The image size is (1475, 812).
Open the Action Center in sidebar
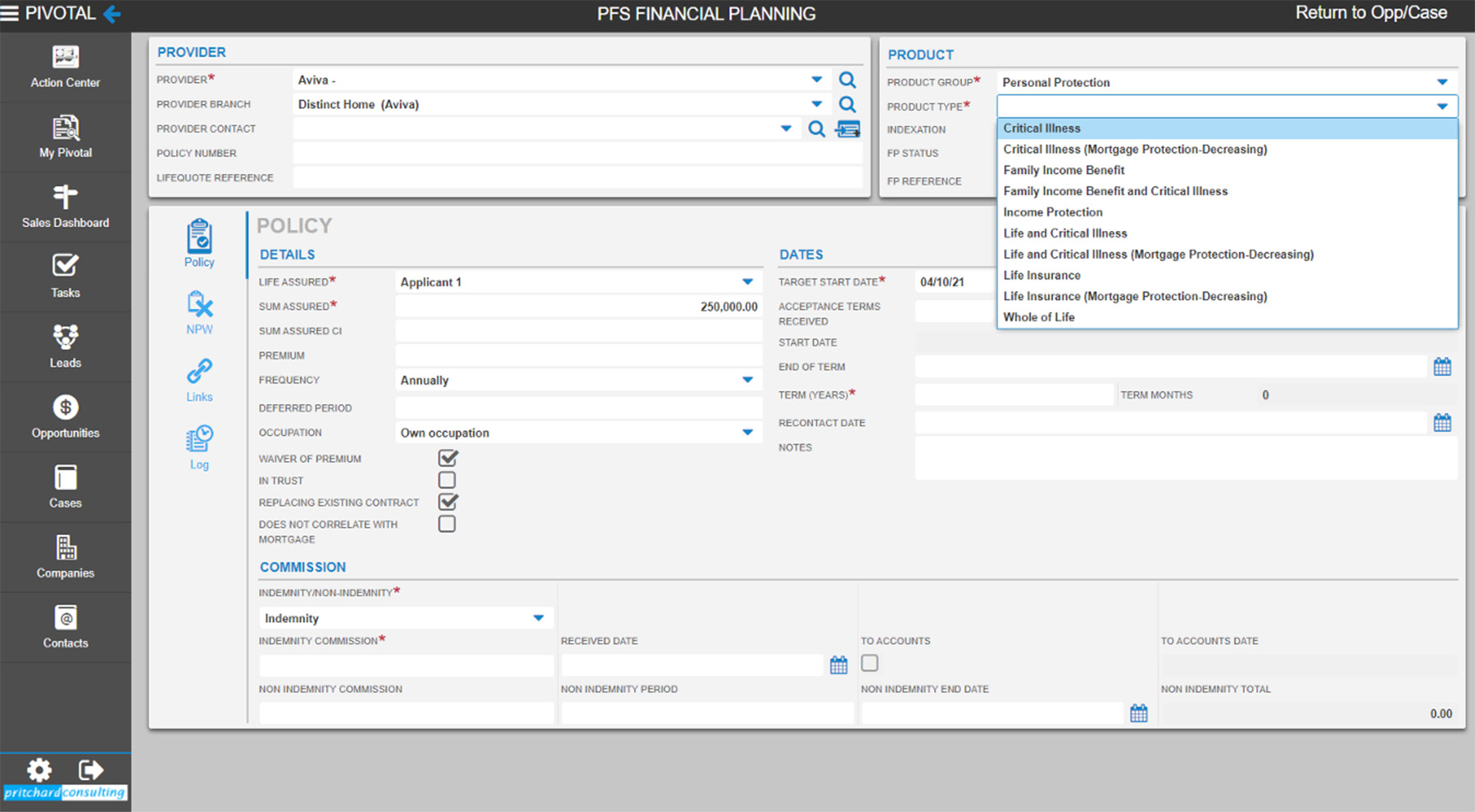click(65, 67)
